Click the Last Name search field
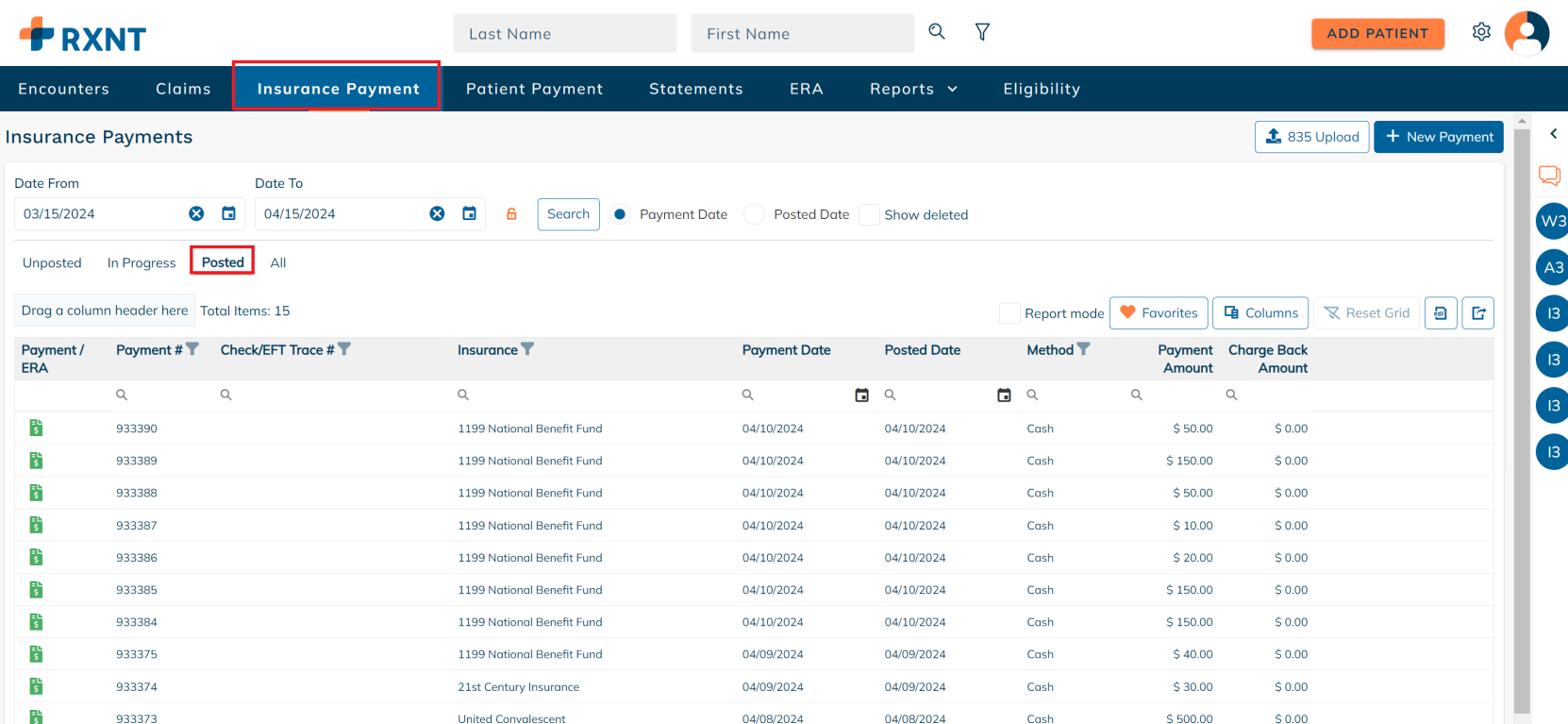This screenshot has width=1568, height=724. click(x=565, y=33)
